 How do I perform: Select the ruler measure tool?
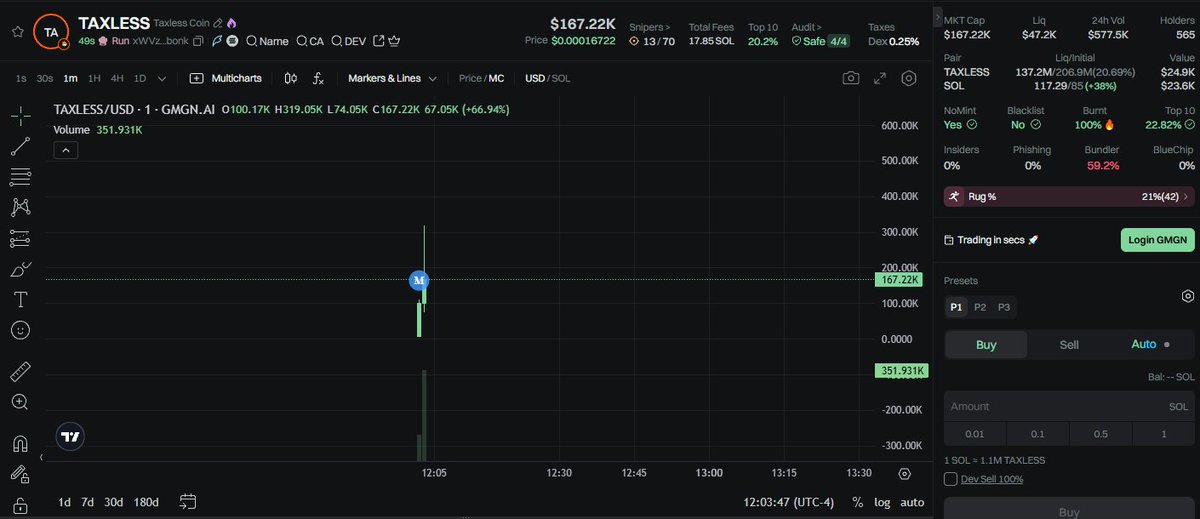[20, 372]
